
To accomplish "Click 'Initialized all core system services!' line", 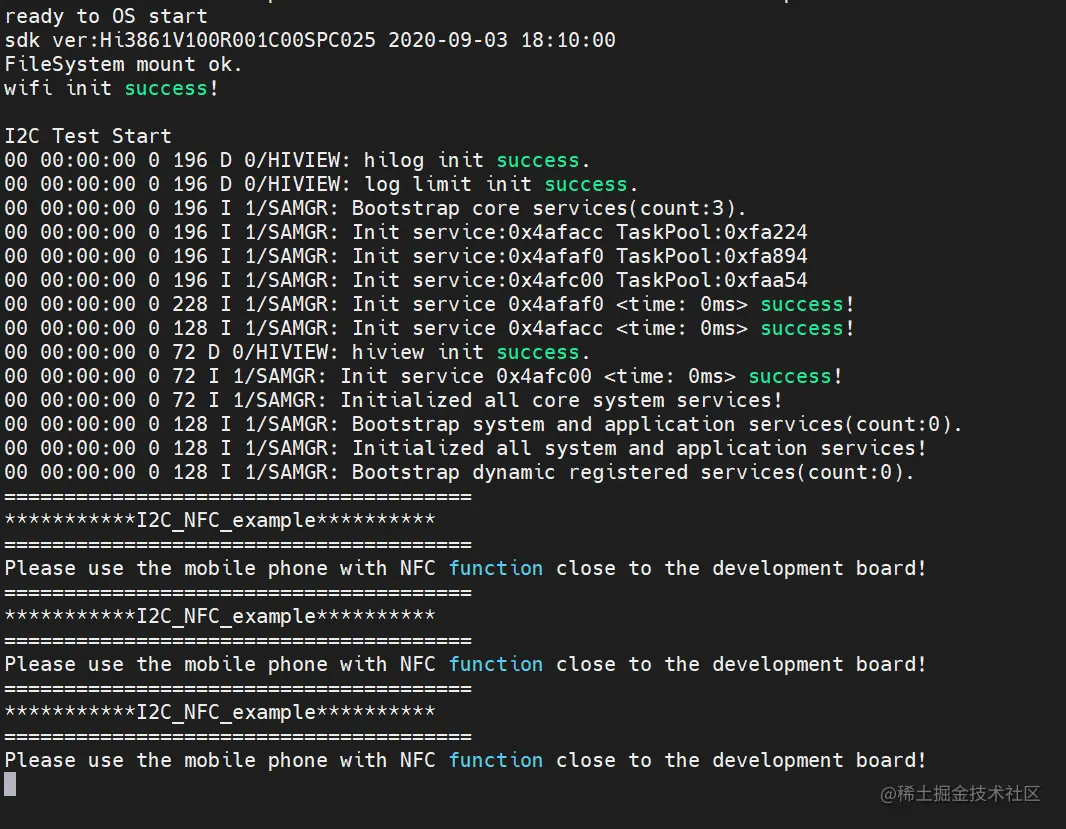I will click(x=394, y=400).
